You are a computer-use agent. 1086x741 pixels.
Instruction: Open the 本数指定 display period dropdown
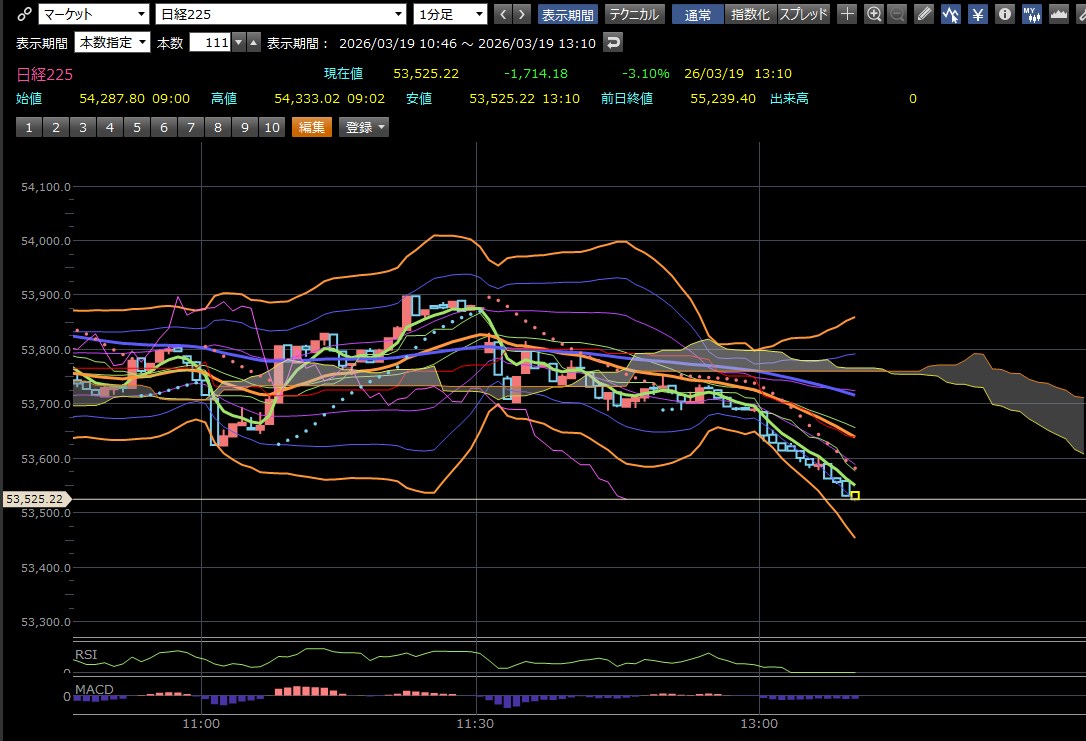coord(111,42)
